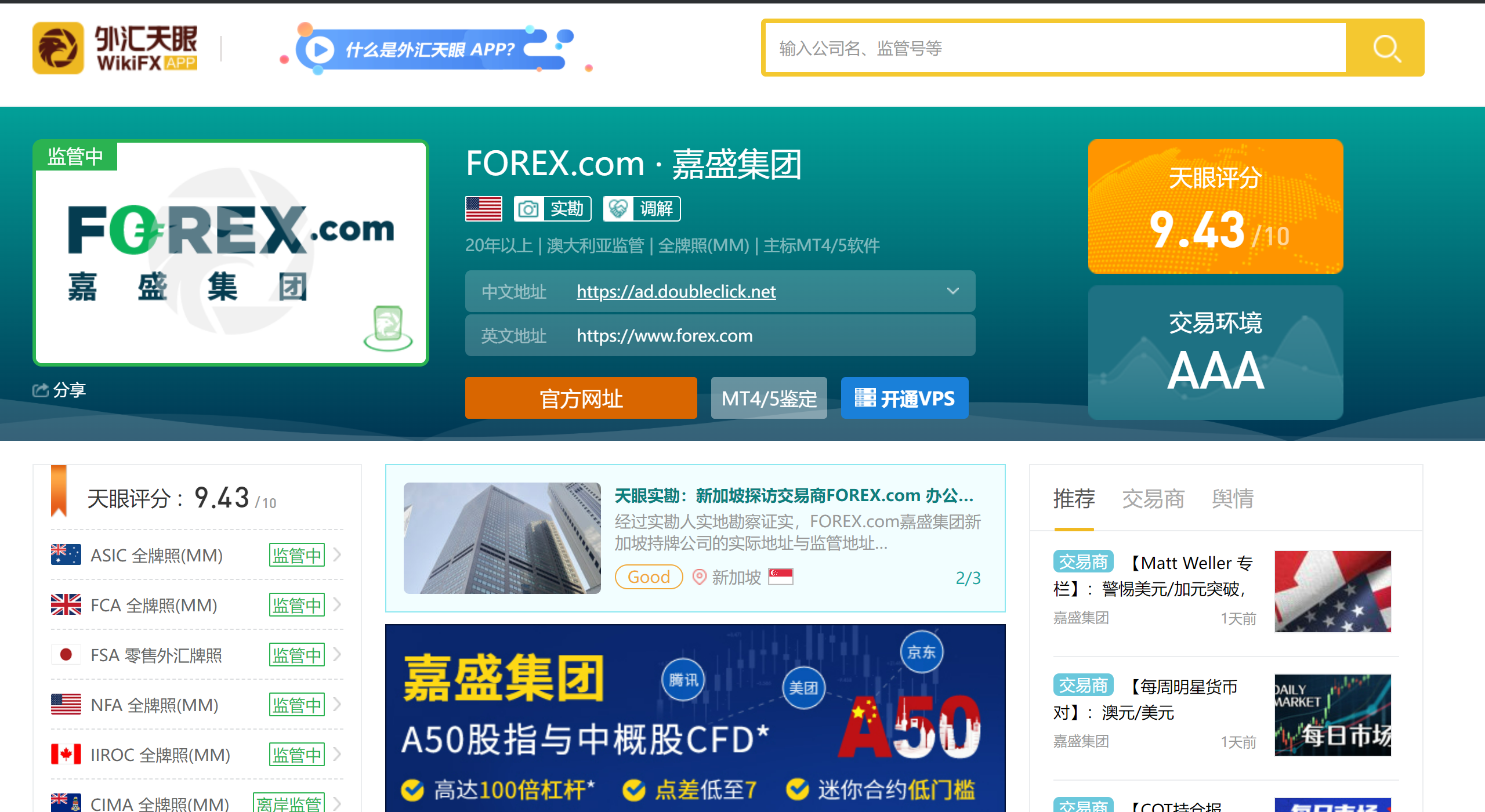Click the 2/3 page indicator
1485x812 pixels.
coord(968,578)
